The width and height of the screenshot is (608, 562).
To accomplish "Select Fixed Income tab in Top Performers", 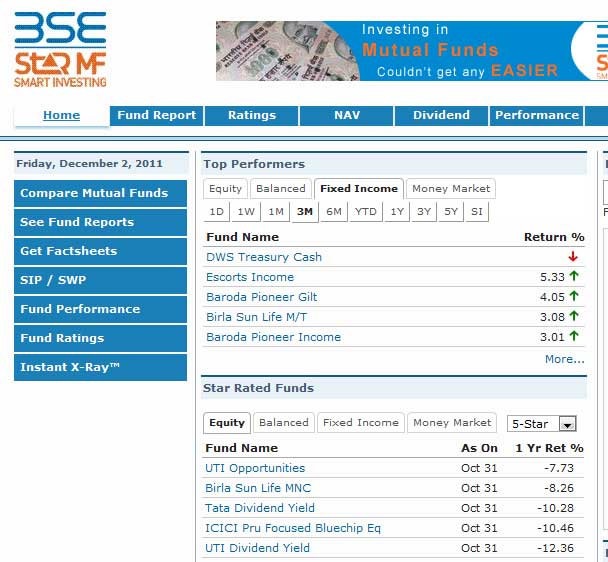I will [359, 189].
